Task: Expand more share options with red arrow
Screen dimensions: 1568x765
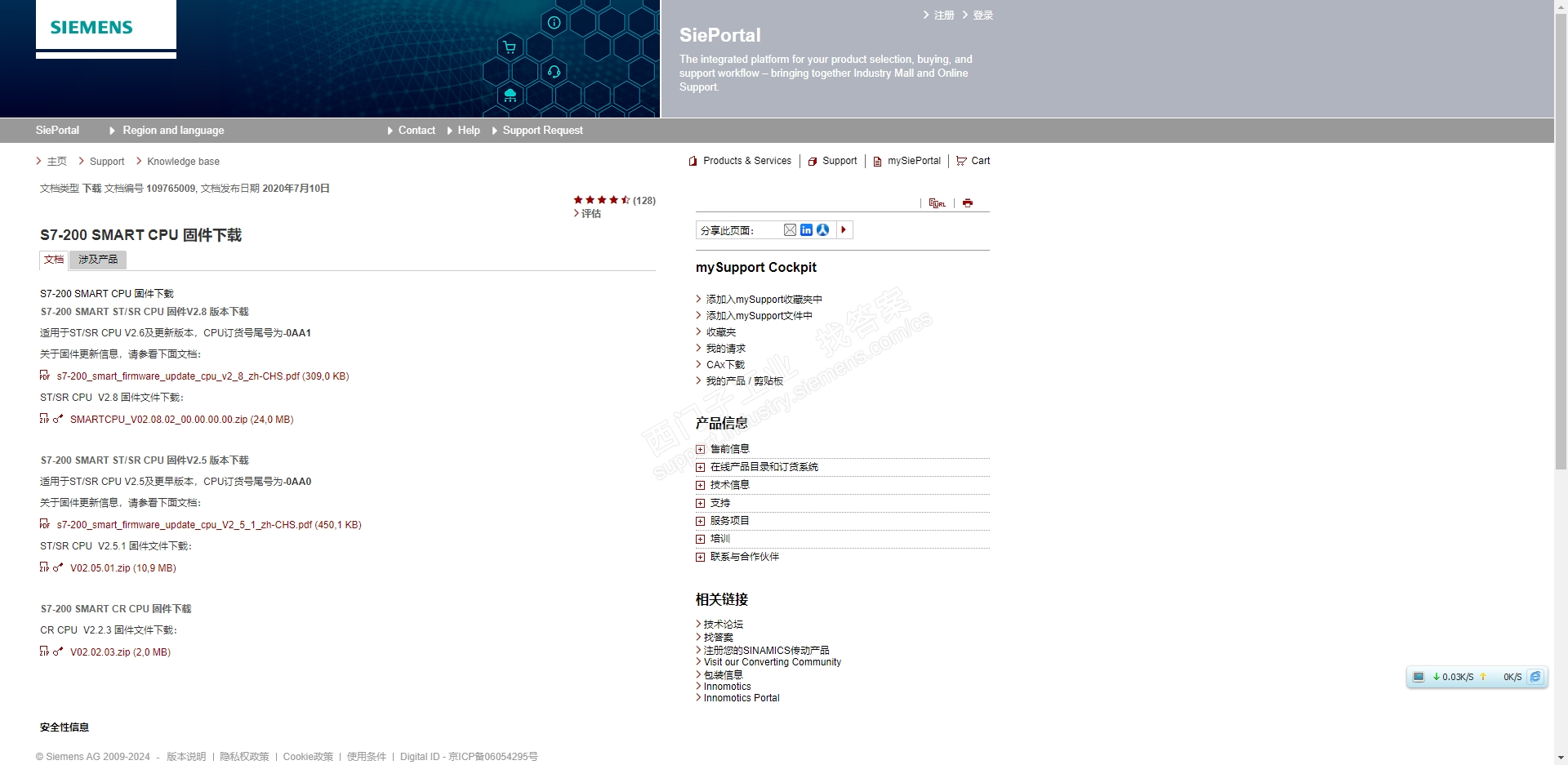Action: tap(844, 230)
